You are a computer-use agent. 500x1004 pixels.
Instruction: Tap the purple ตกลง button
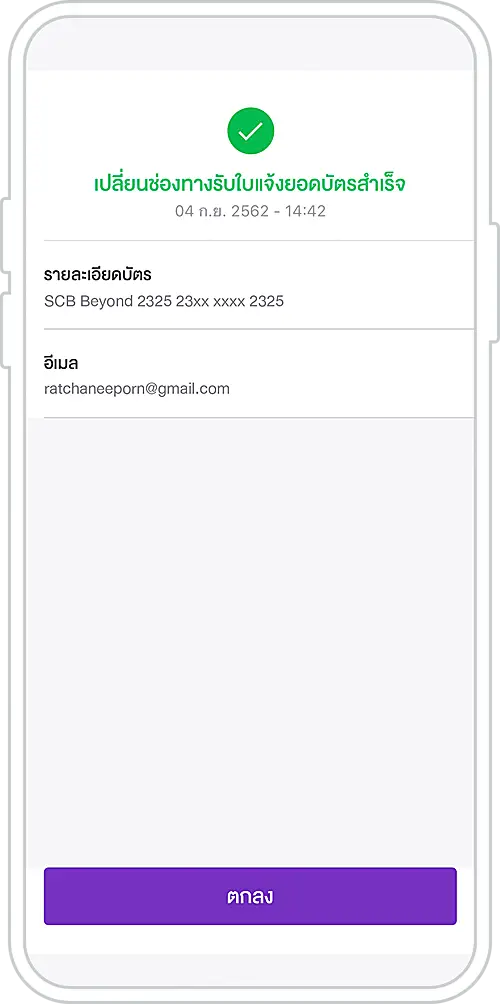point(250,896)
